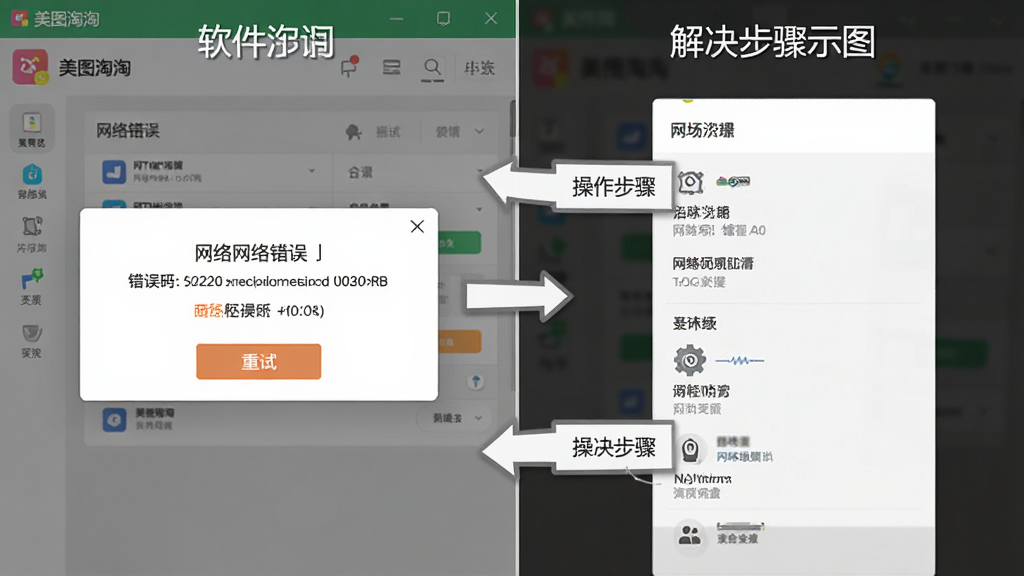Click the gear icon in right panel

click(689, 359)
